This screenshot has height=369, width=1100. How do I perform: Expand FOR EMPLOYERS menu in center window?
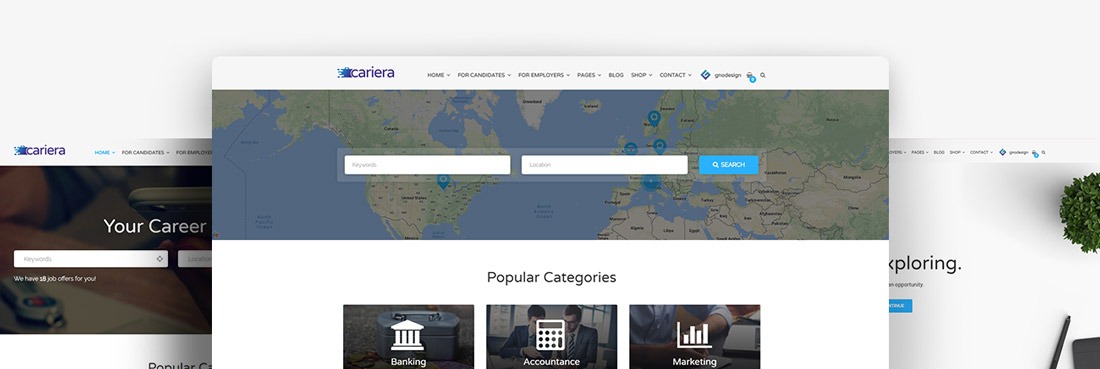[x=544, y=75]
